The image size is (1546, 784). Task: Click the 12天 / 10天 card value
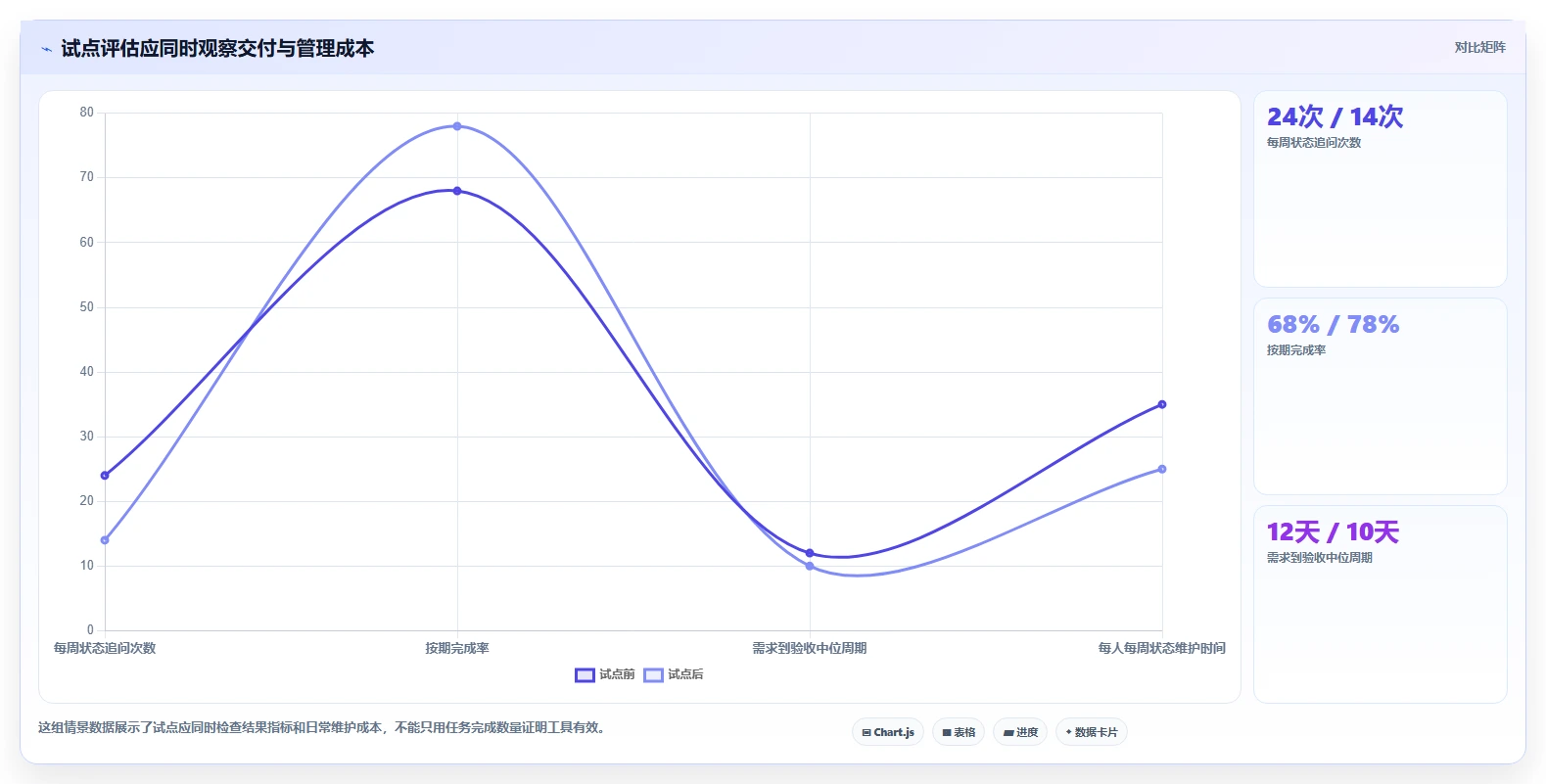(1333, 531)
